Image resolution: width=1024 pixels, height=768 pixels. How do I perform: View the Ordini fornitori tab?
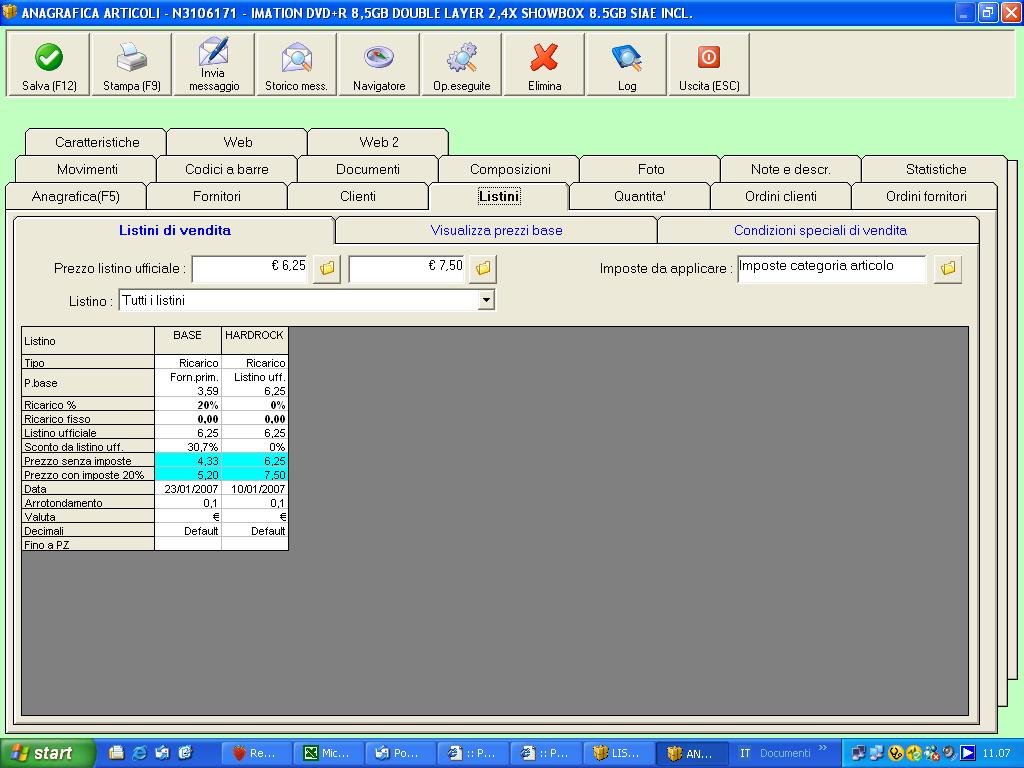[x=926, y=197]
